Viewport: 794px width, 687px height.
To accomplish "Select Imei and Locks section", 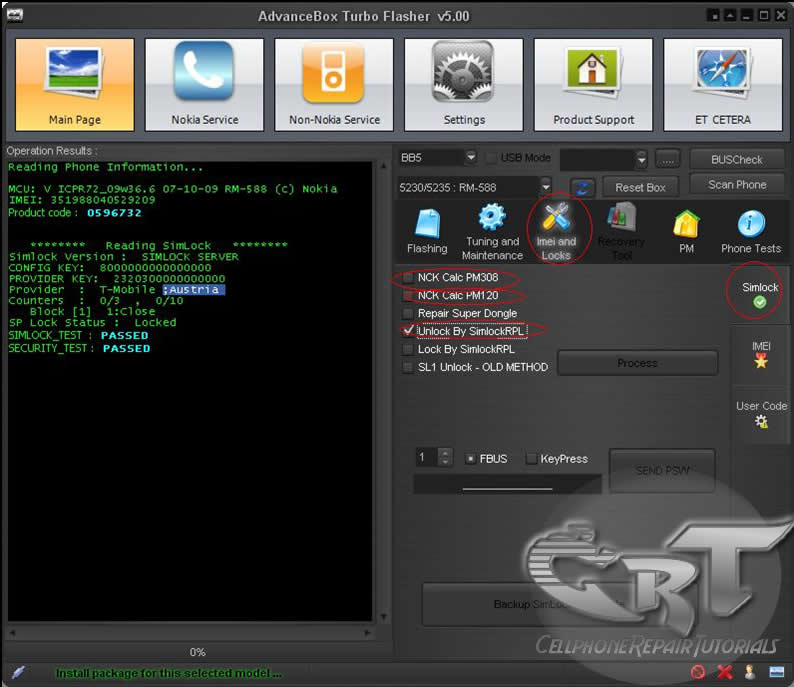I will click(557, 231).
